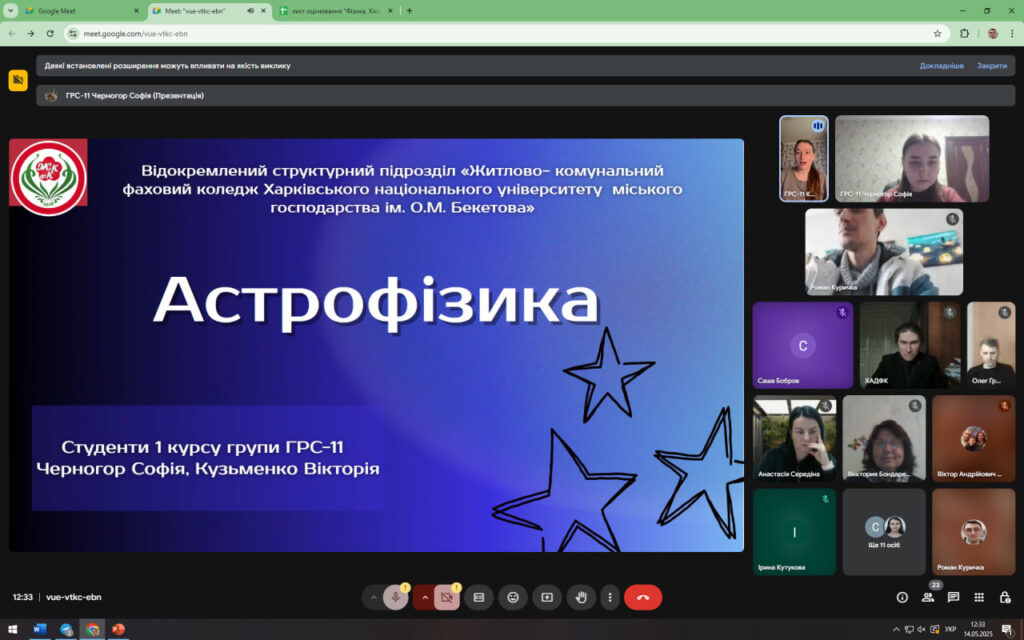Screen dimensions: 1024x640
Task: Toggle the microphone button
Action: [395, 597]
